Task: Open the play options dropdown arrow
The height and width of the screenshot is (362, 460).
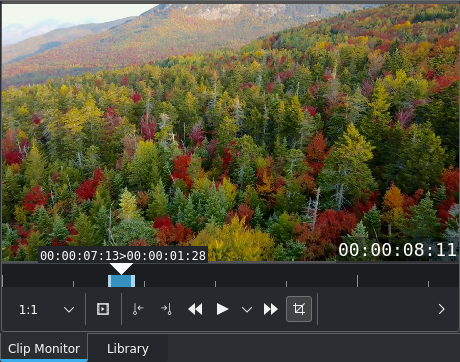Action: [x=247, y=310]
